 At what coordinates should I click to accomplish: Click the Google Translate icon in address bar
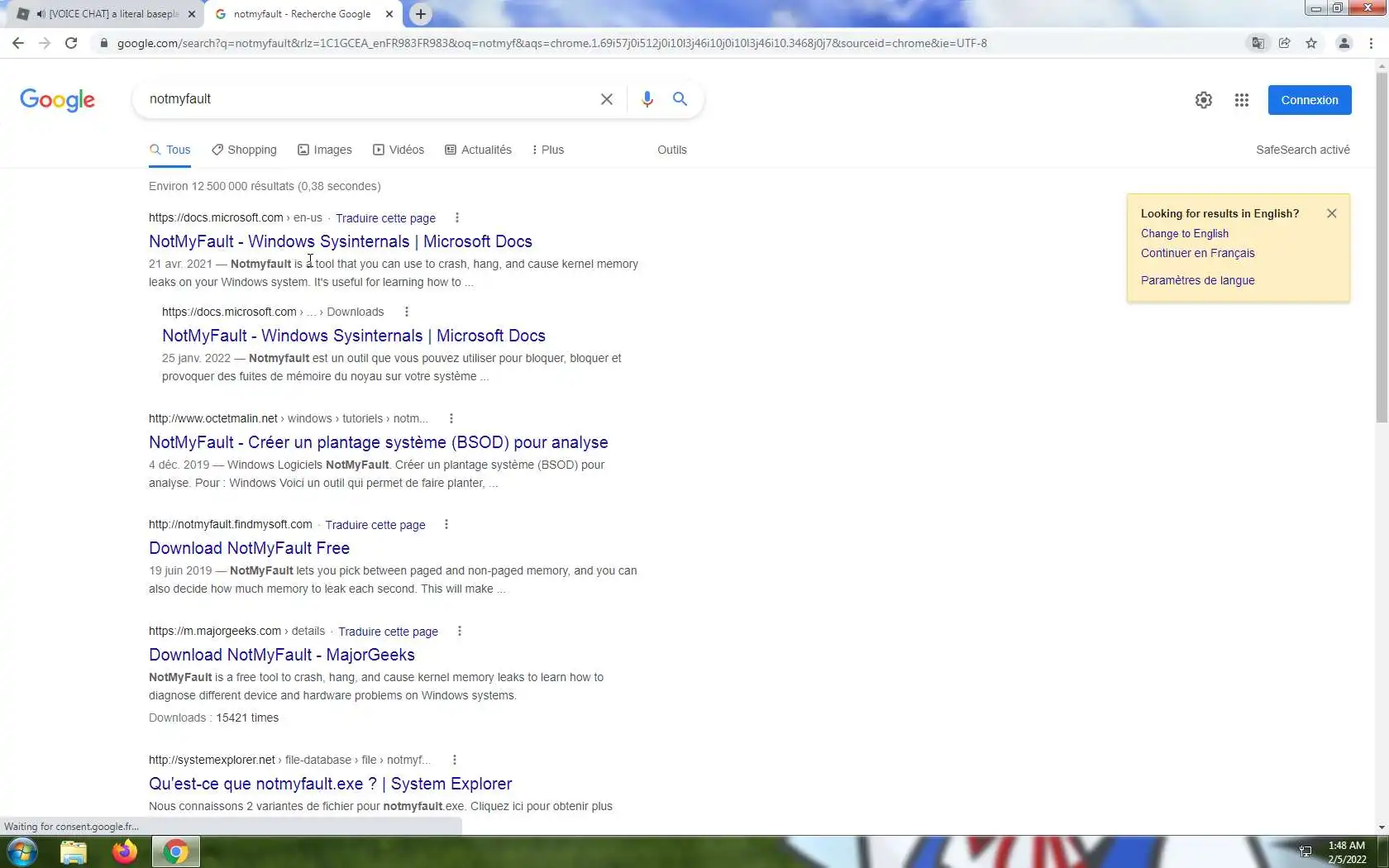coord(1258,43)
